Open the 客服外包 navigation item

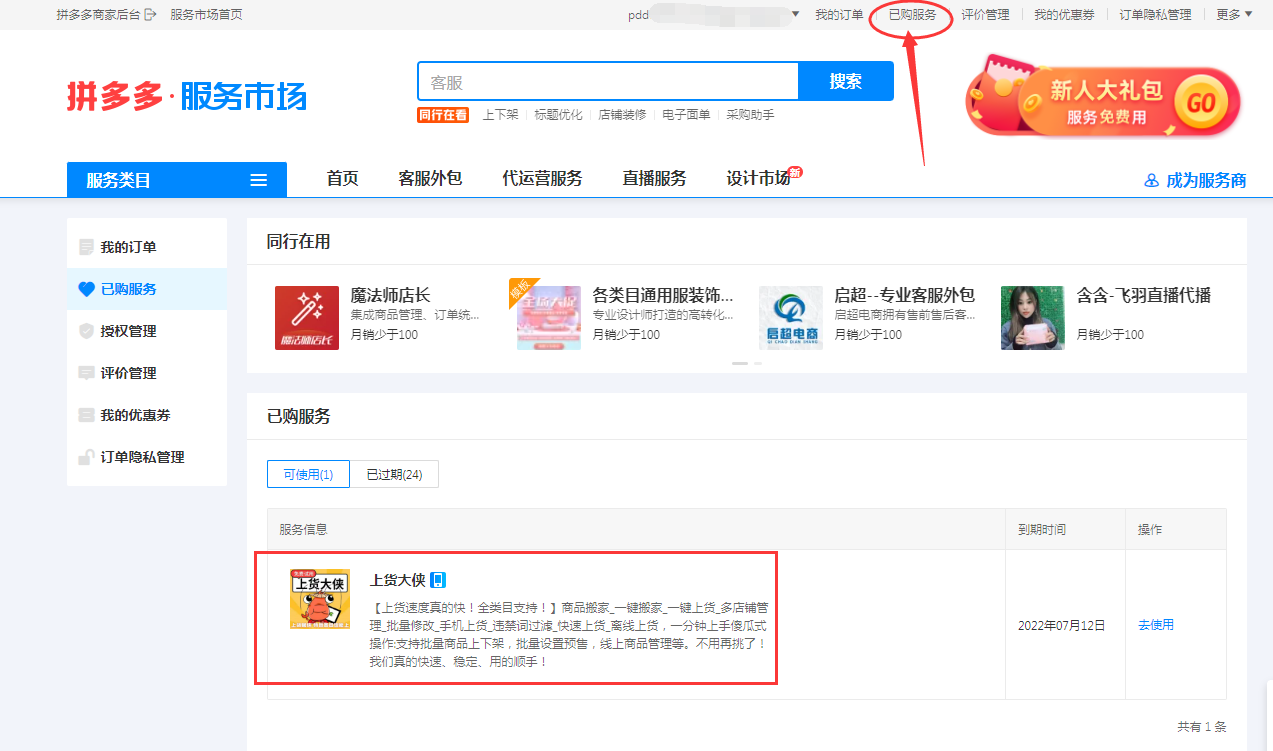pos(430,179)
